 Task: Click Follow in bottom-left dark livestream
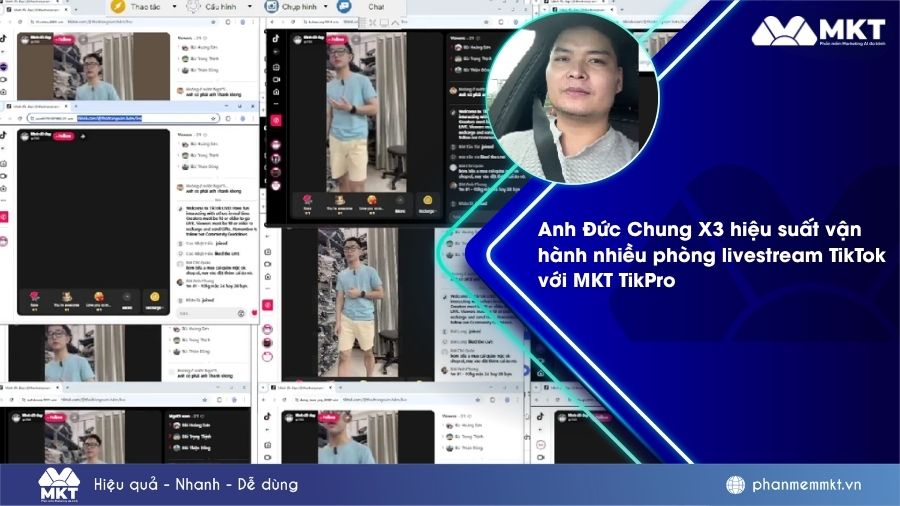pos(55,417)
